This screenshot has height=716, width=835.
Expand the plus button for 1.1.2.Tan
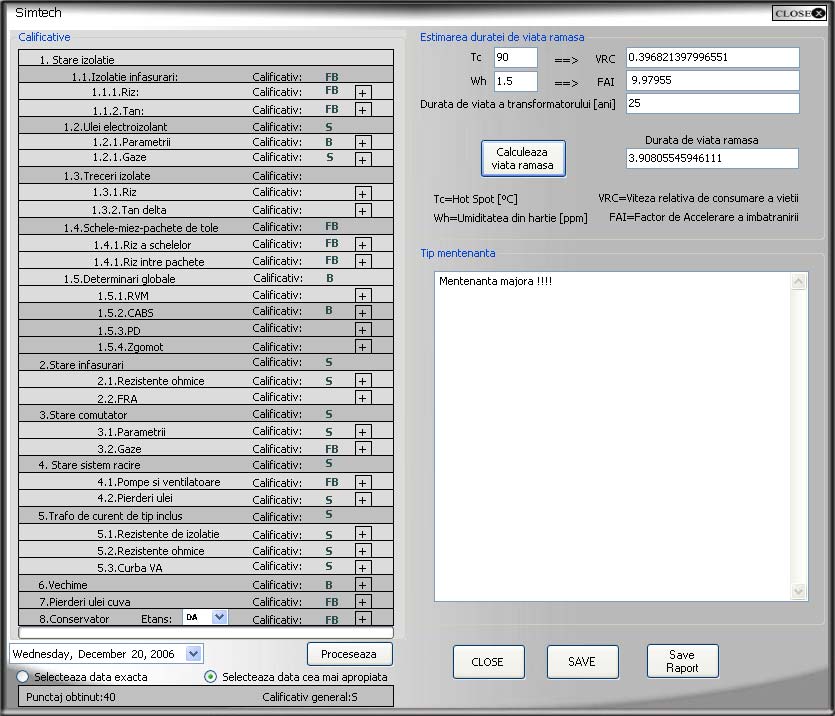[363, 110]
